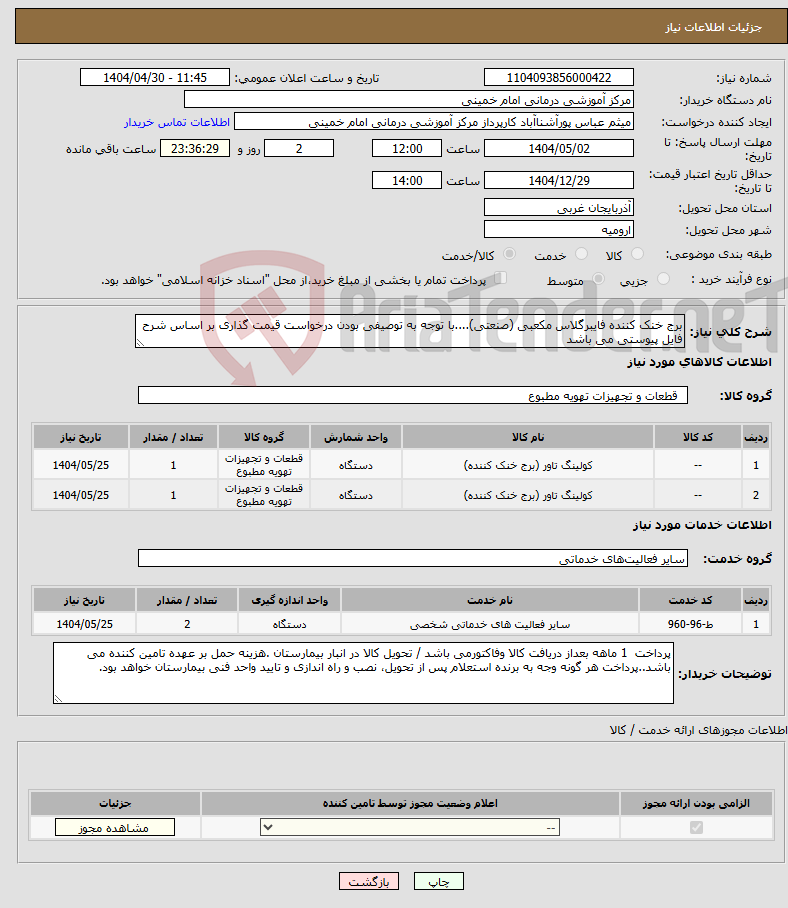This screenshot has height=908, width=788.
Task: Click the نام کالا column header
Action: click(x=528, y=437)
